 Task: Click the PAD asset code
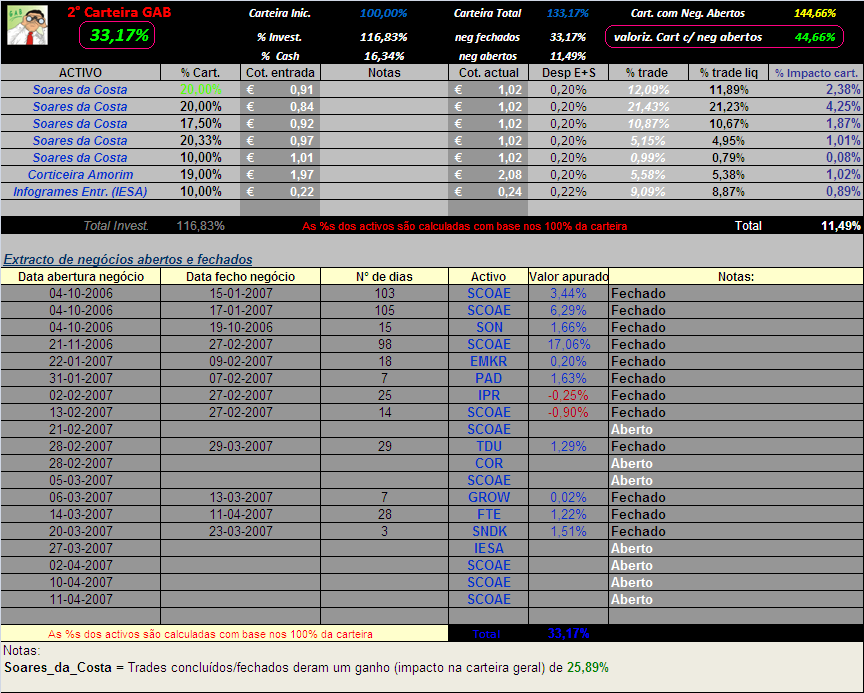pos(489,378)
